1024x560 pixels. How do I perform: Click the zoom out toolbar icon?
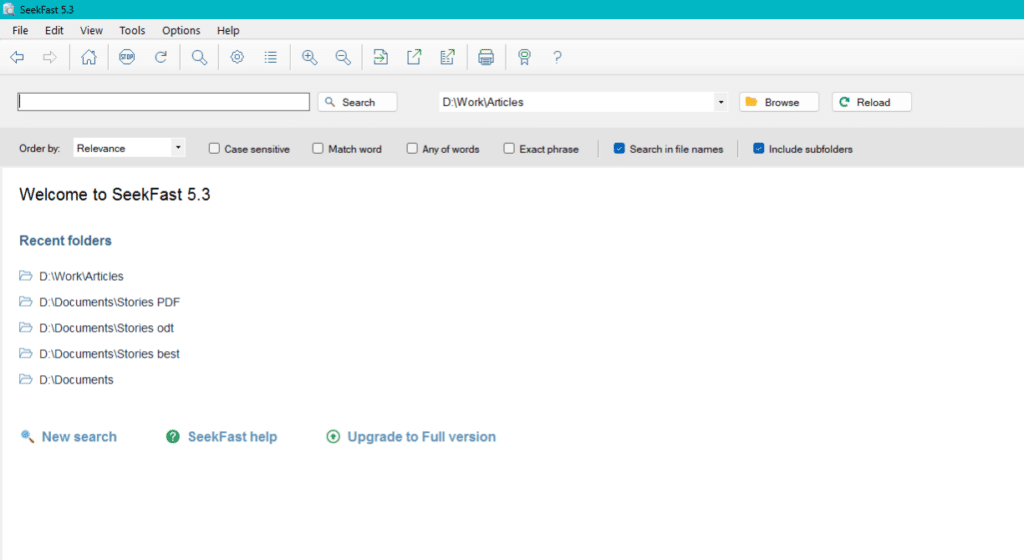[x=343, y=57]
